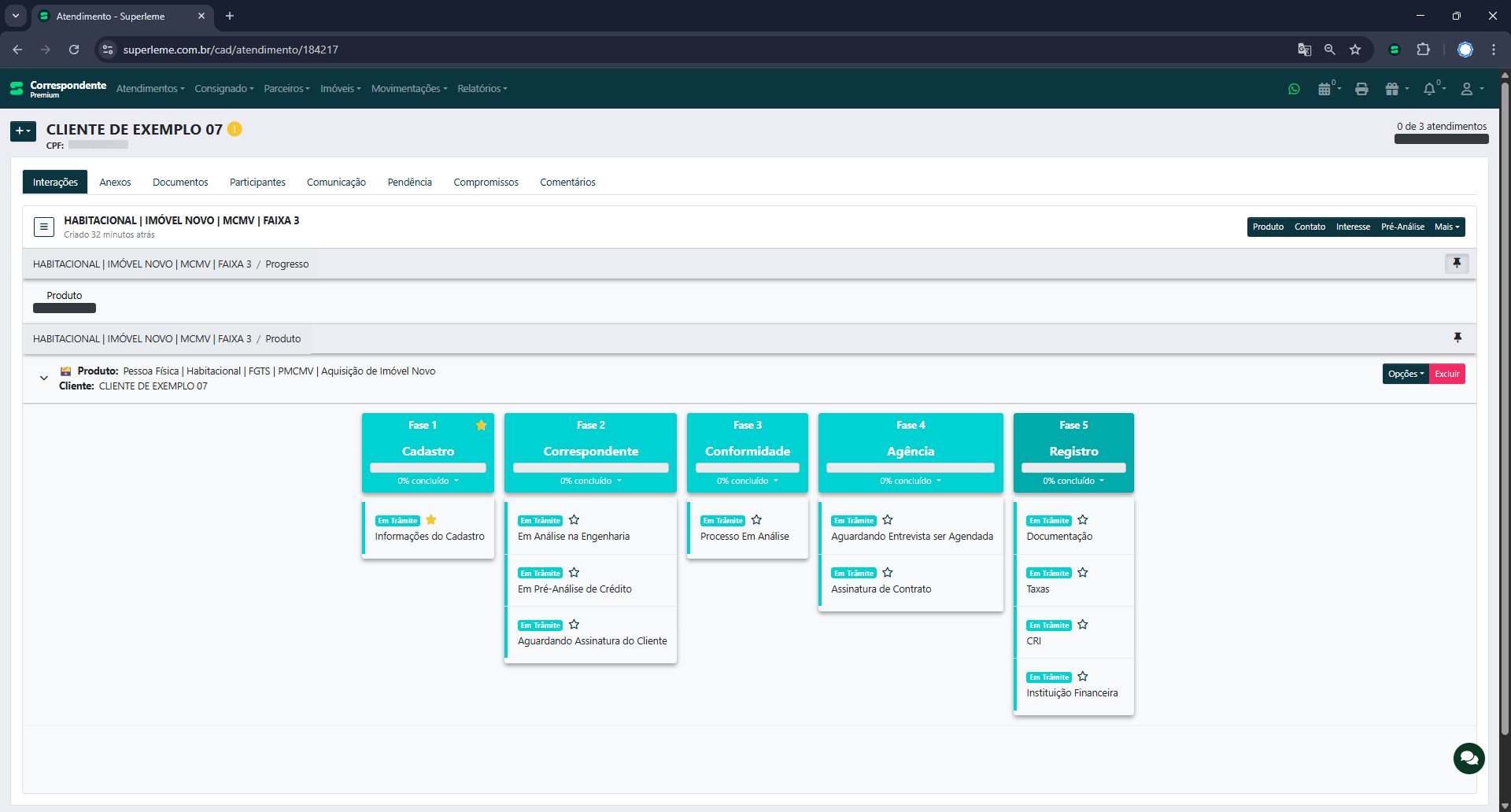Switch to the Documentos tab
This screenshot has width=1511, height=812.
coord(180,183)
